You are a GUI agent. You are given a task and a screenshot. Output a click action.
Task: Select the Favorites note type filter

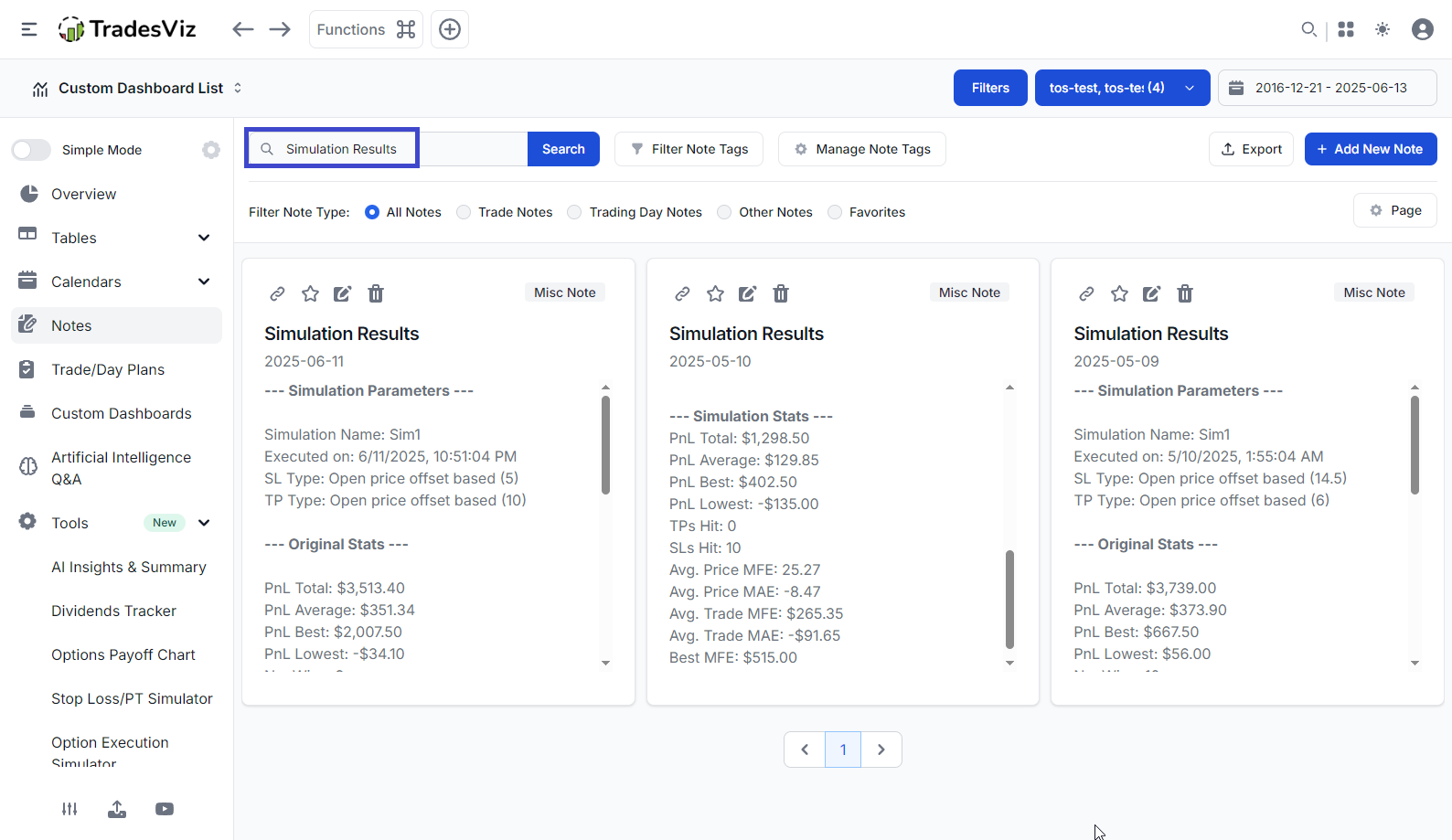click(x=835, y=212)
